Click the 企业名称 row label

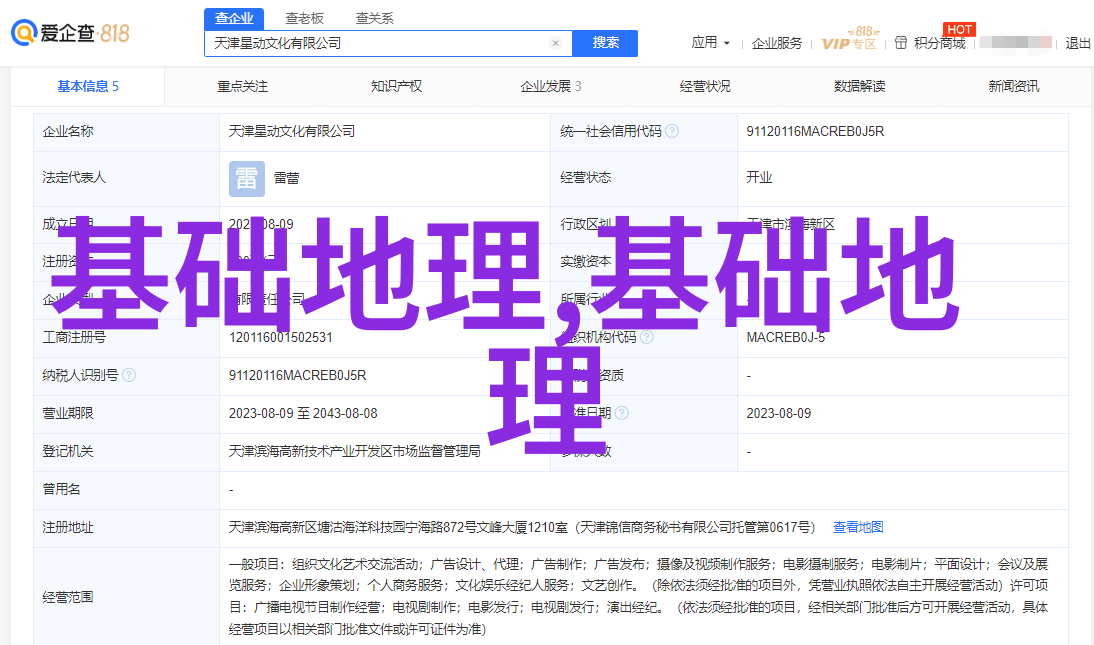click(x=68, y=132)
